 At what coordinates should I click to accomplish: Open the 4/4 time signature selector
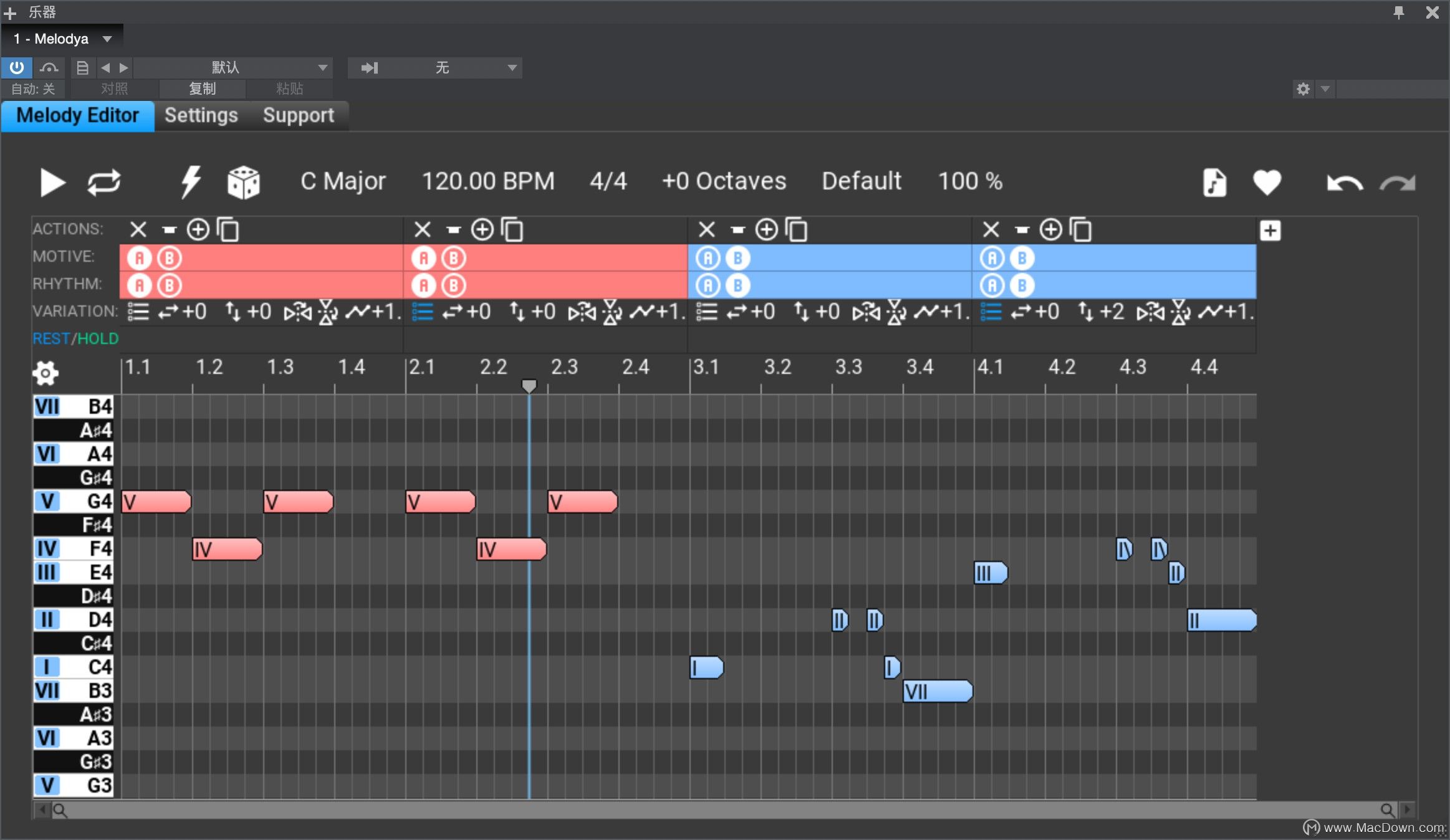point(608,181)
